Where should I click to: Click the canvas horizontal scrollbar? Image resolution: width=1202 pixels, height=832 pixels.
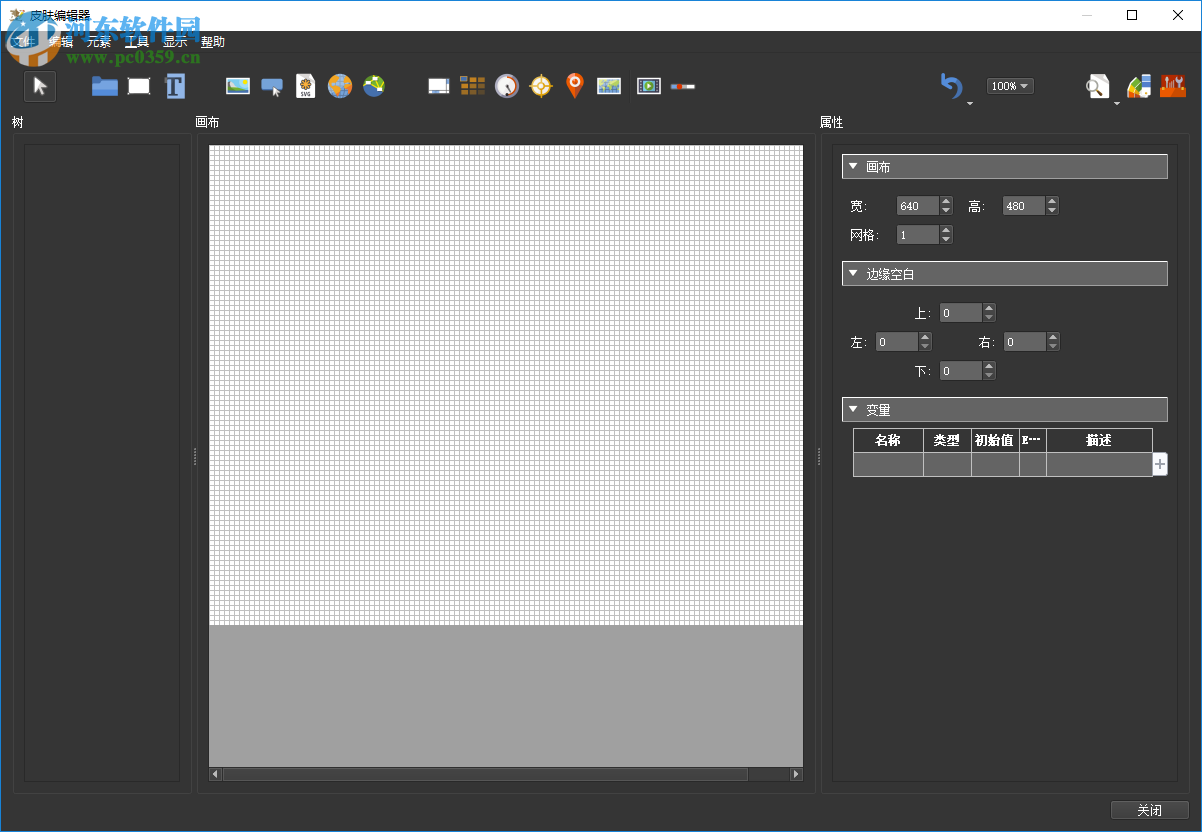click(485, 774)
